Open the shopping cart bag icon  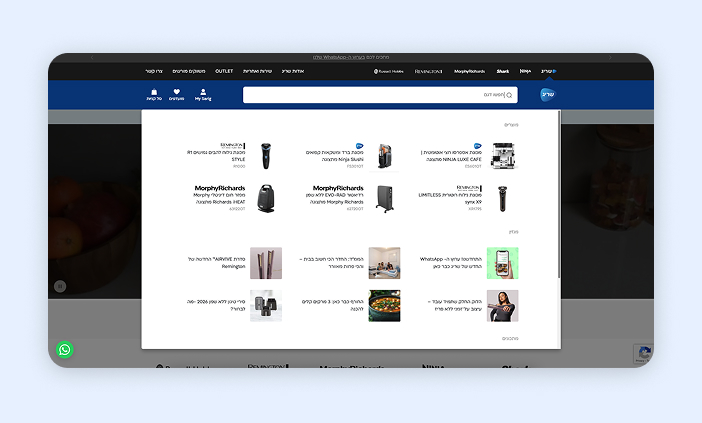tap(152, 95)
